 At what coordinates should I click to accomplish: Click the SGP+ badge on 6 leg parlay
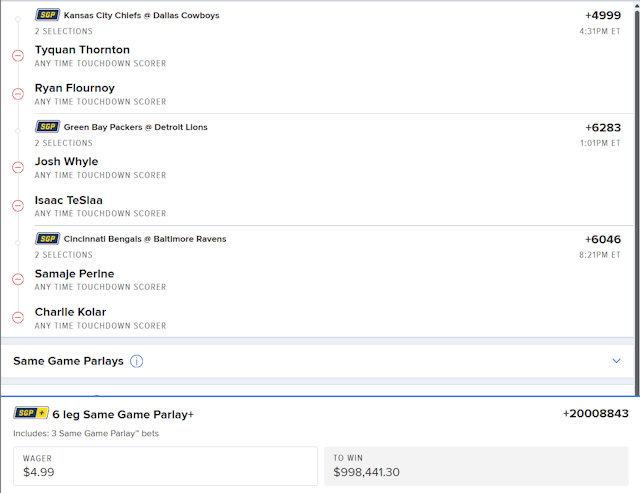[x=30, y=414]
